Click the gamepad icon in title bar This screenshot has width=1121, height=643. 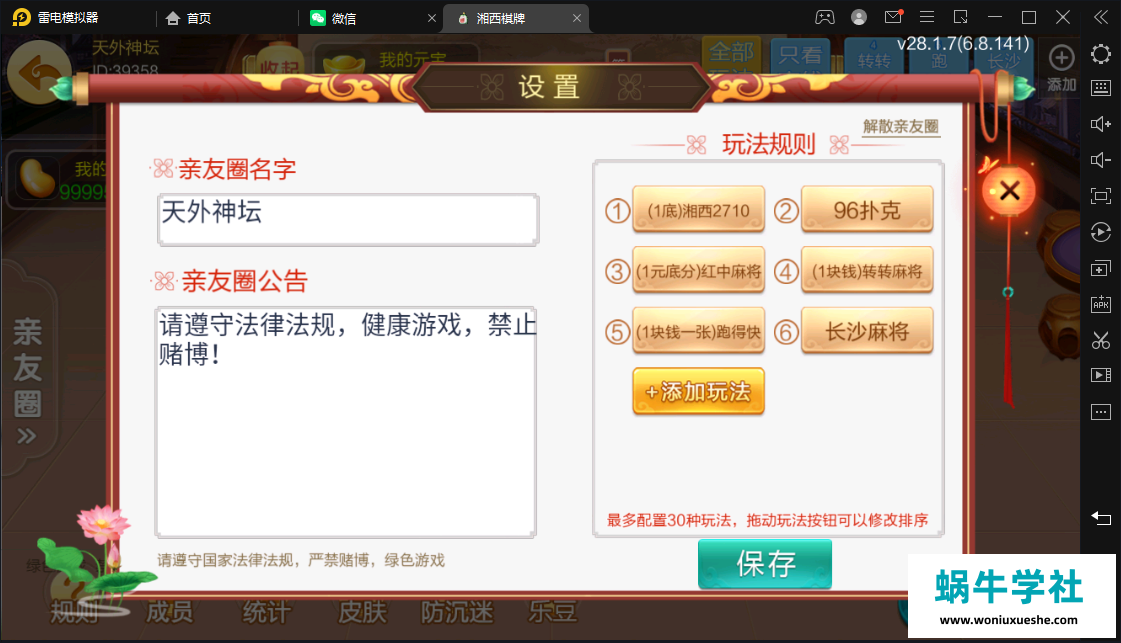click(824, 17)
